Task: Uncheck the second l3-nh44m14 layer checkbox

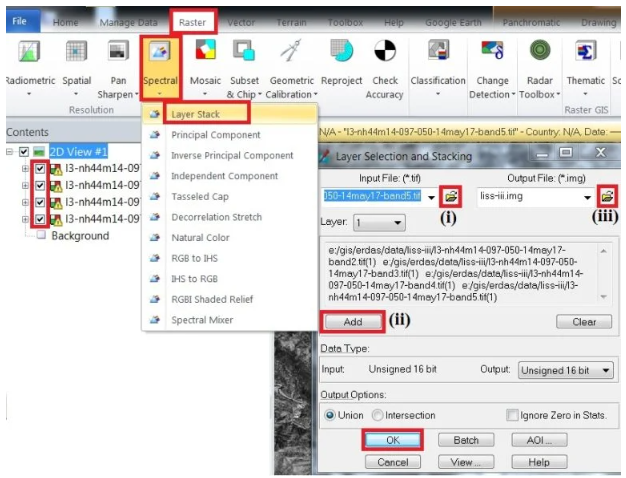Action: 40,185
